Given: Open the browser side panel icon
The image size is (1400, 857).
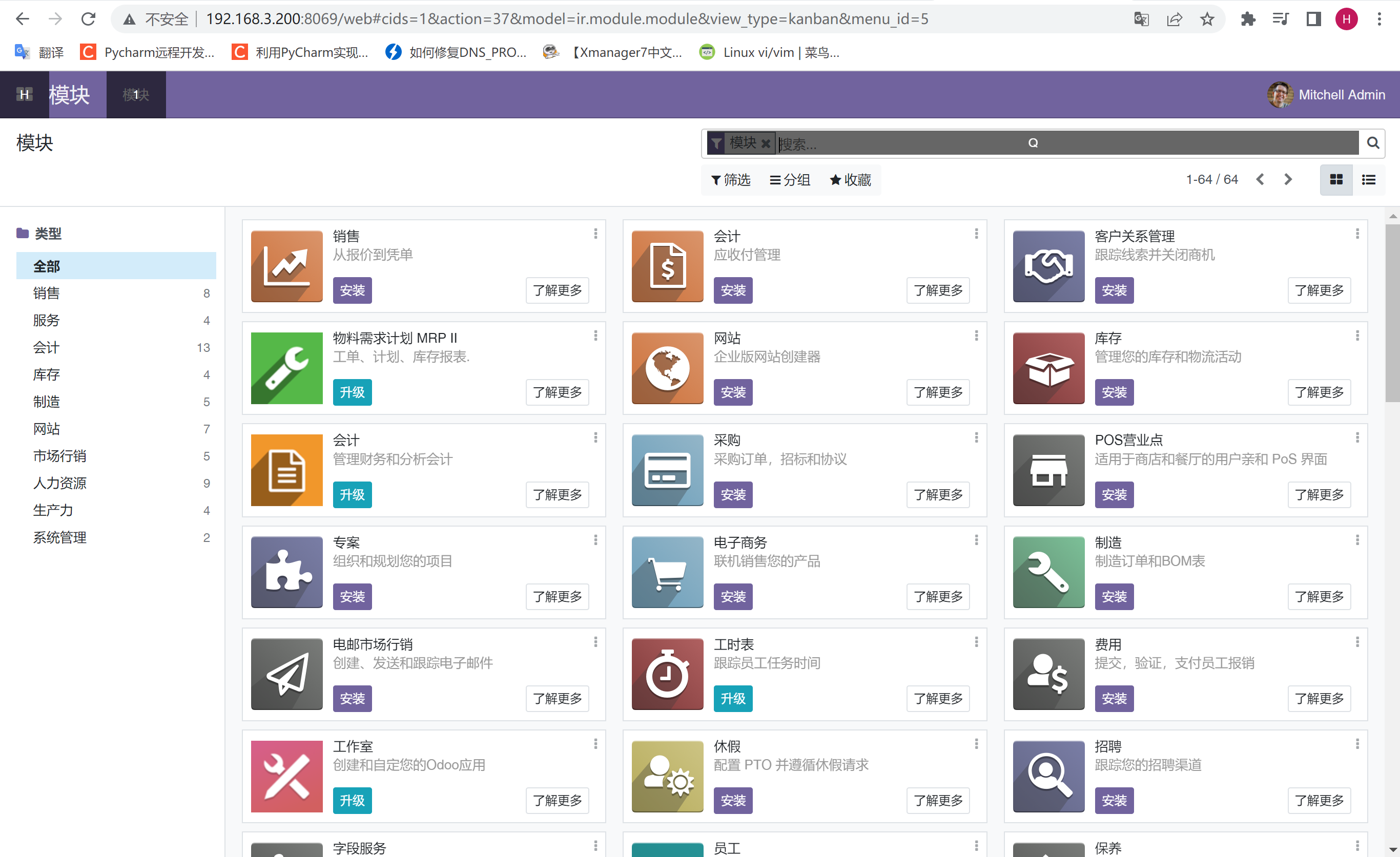Looking at the screenshot, I should click(x=1313, y=19).
